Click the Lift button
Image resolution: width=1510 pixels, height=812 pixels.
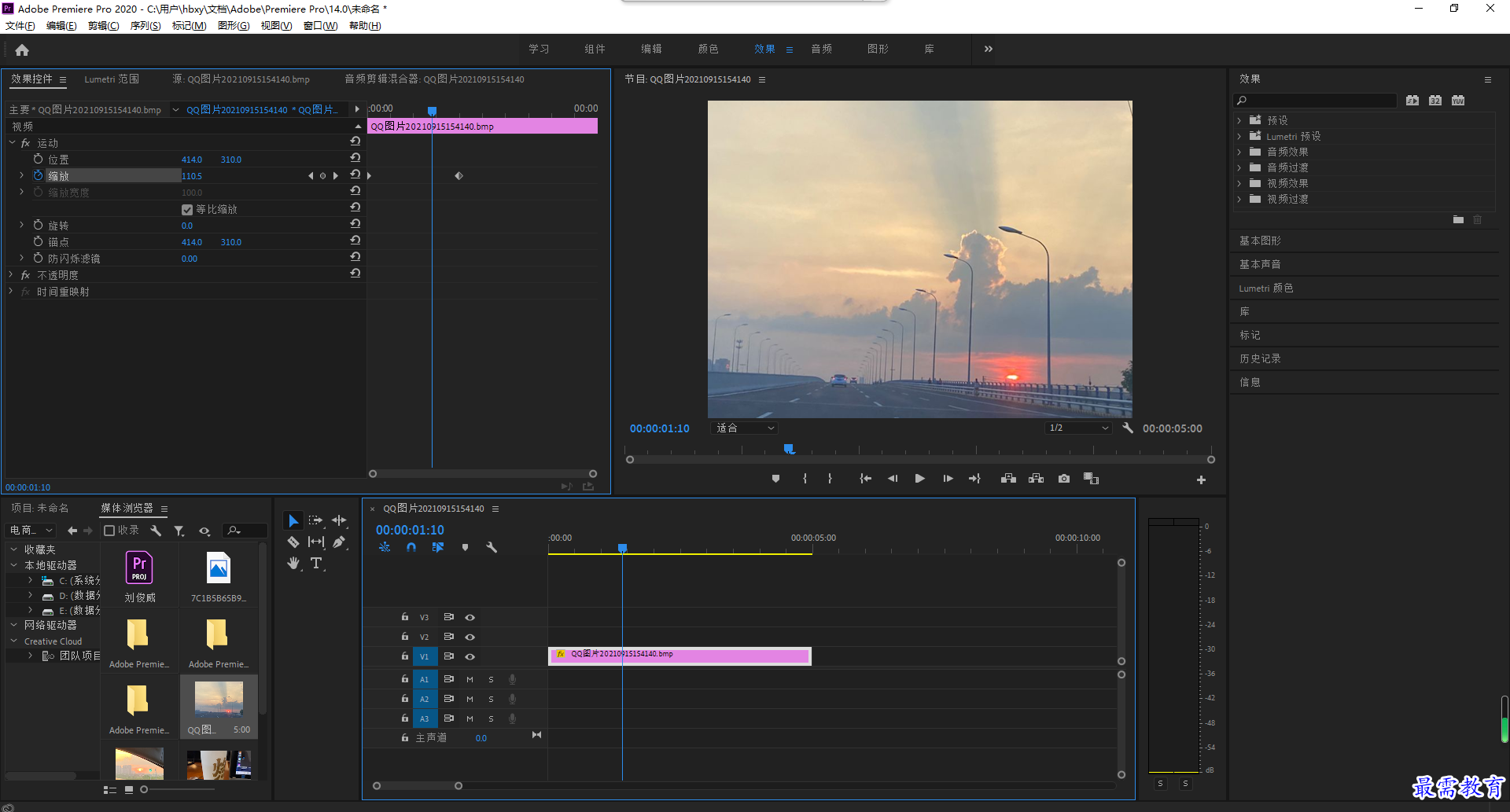point(1008,479)
